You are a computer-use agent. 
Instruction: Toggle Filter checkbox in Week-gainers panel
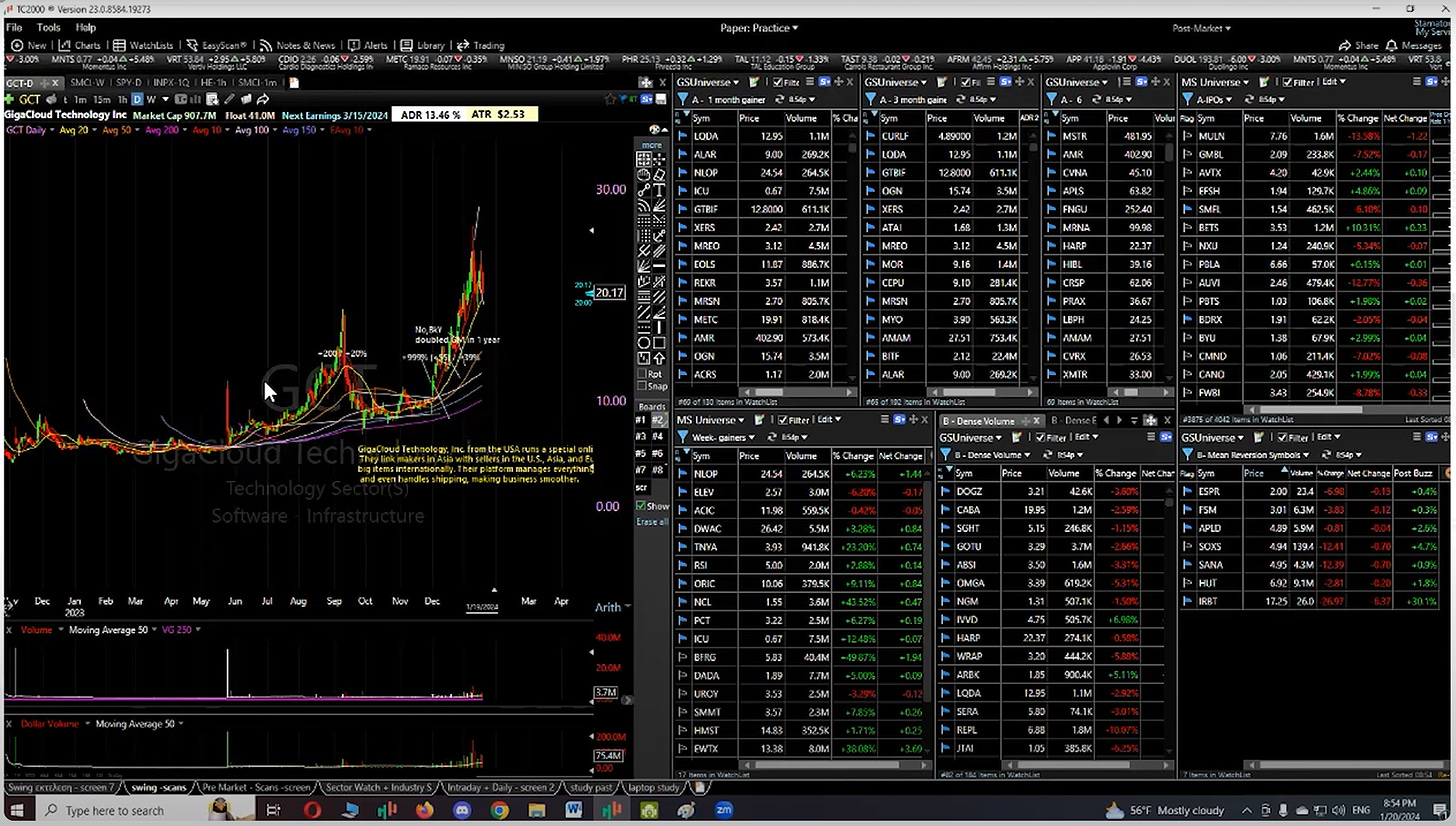point(783,419)
